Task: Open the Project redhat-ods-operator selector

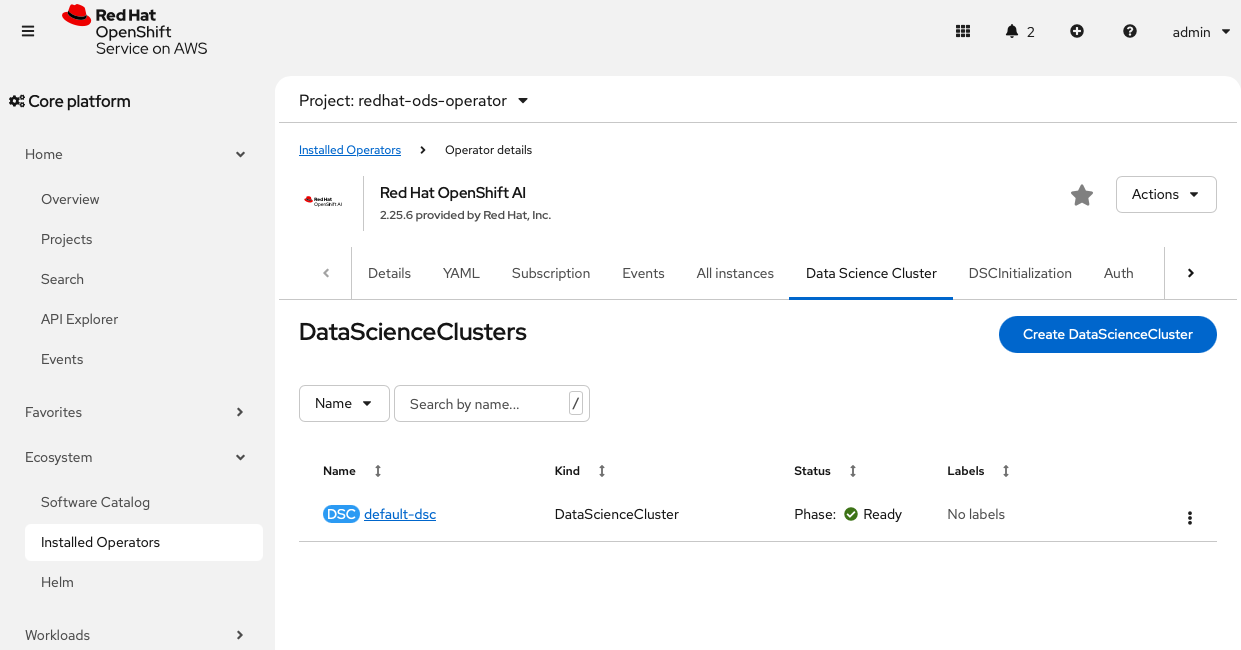Action: [x=413, y=101]
